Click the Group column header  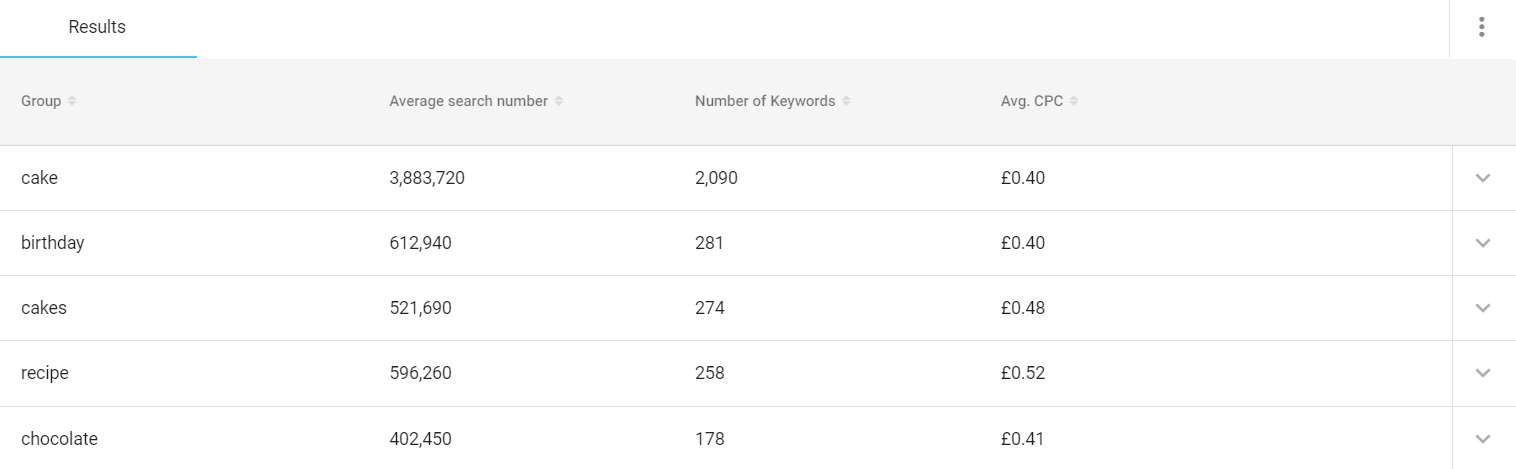point(41,101)
